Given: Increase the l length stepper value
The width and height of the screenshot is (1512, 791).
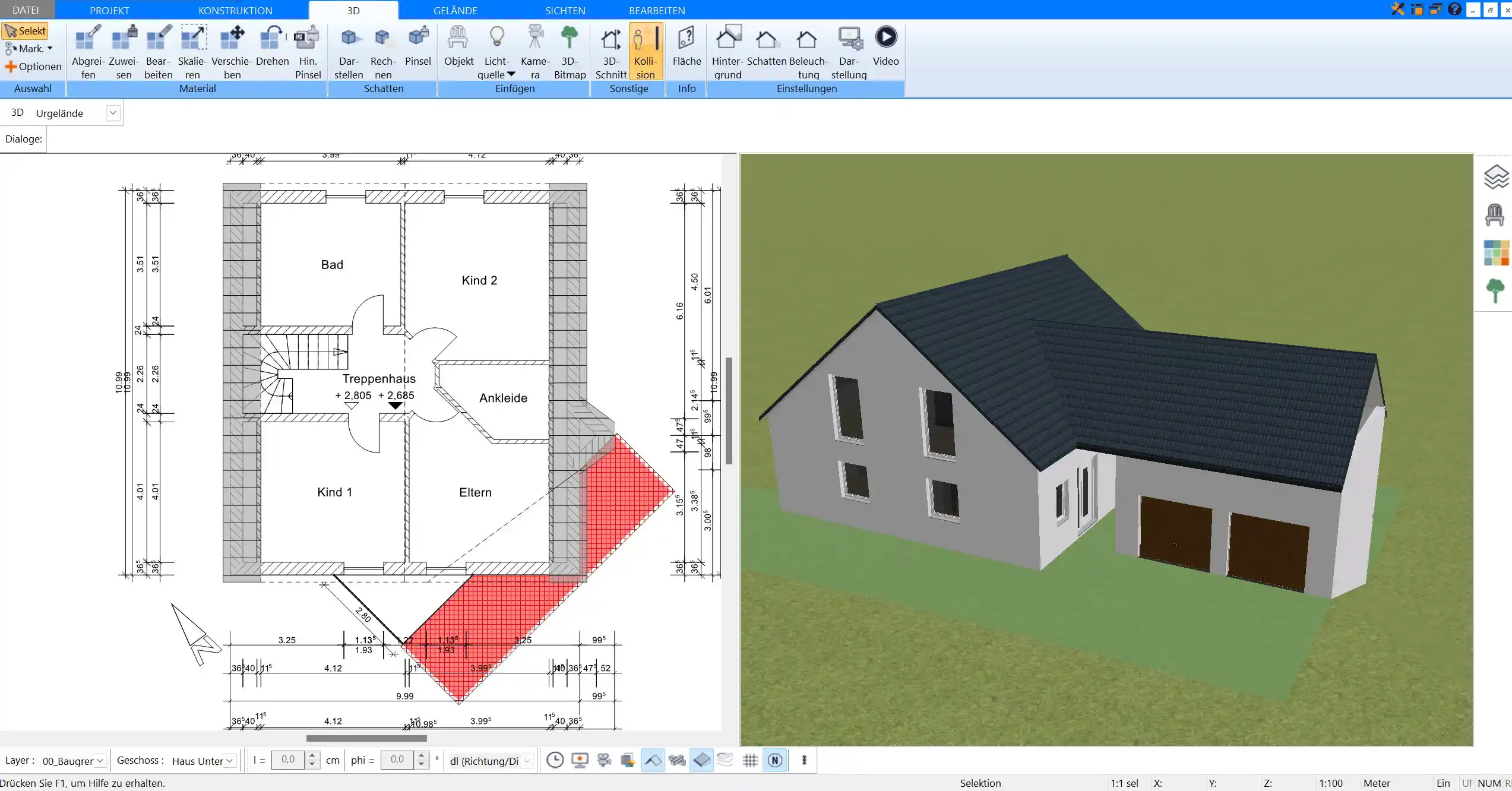Looking at the screenshot, I should [x=312, y=756].
